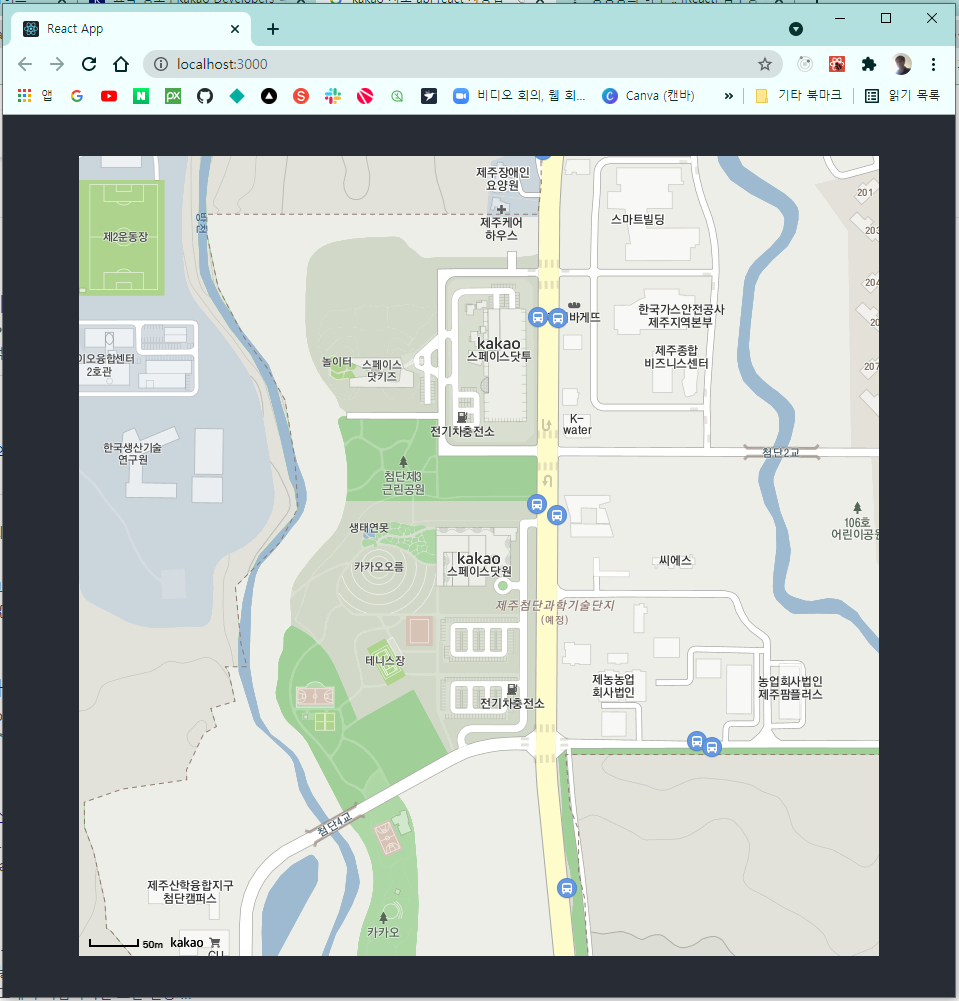Open the 기타 북마크 folder

pyautogui.click(x=798, y=96)
